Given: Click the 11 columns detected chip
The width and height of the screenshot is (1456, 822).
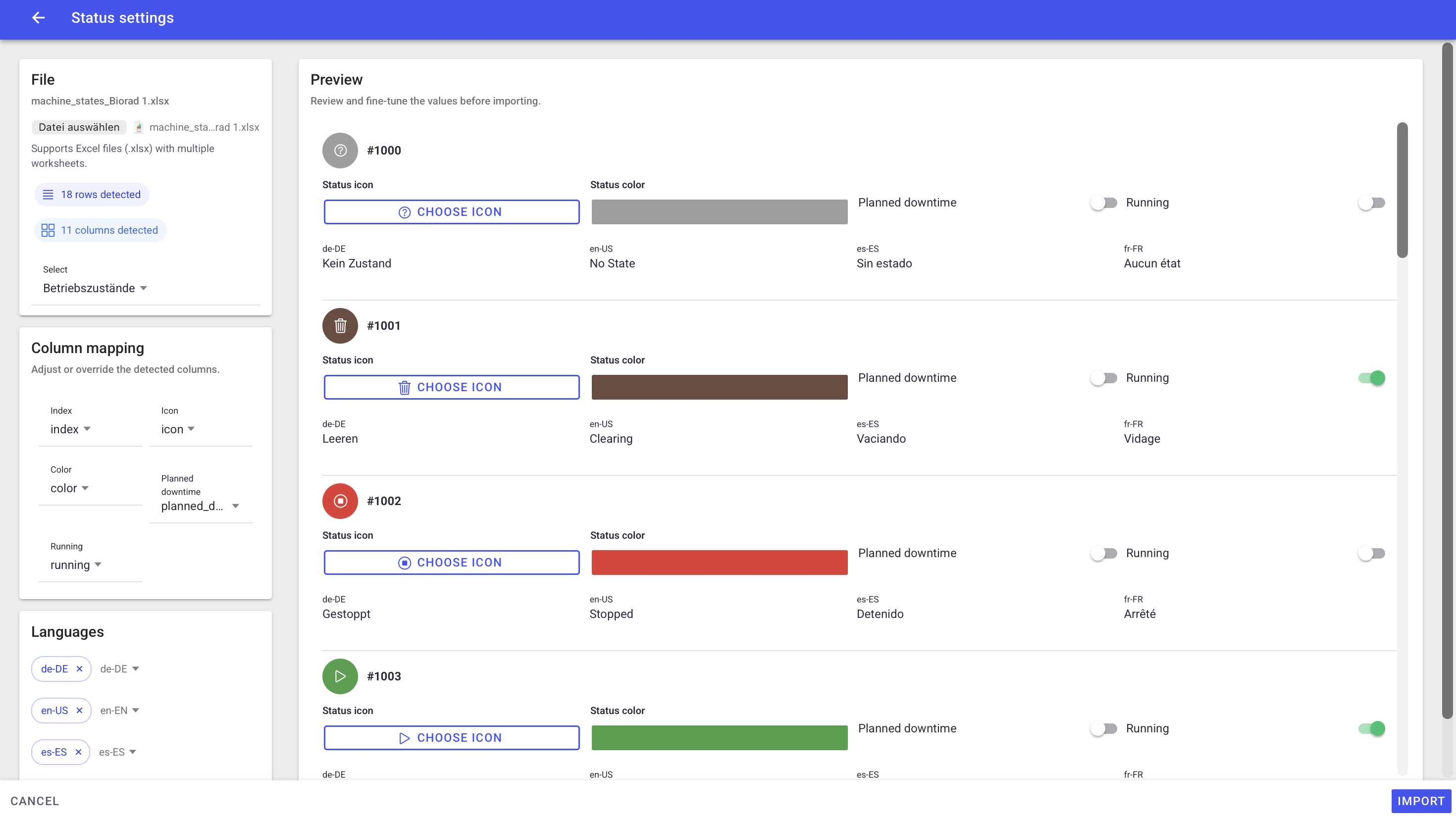Looking at the screenshot, I should (100, 230).
